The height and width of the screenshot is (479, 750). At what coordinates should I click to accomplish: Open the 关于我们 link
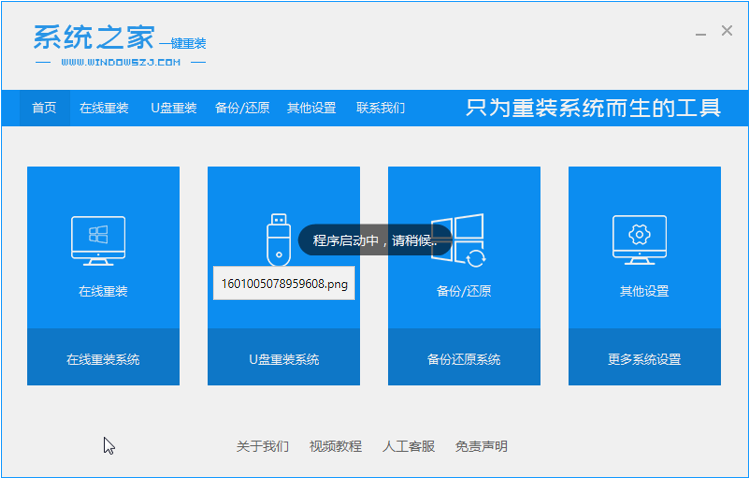tap(263, 446)
